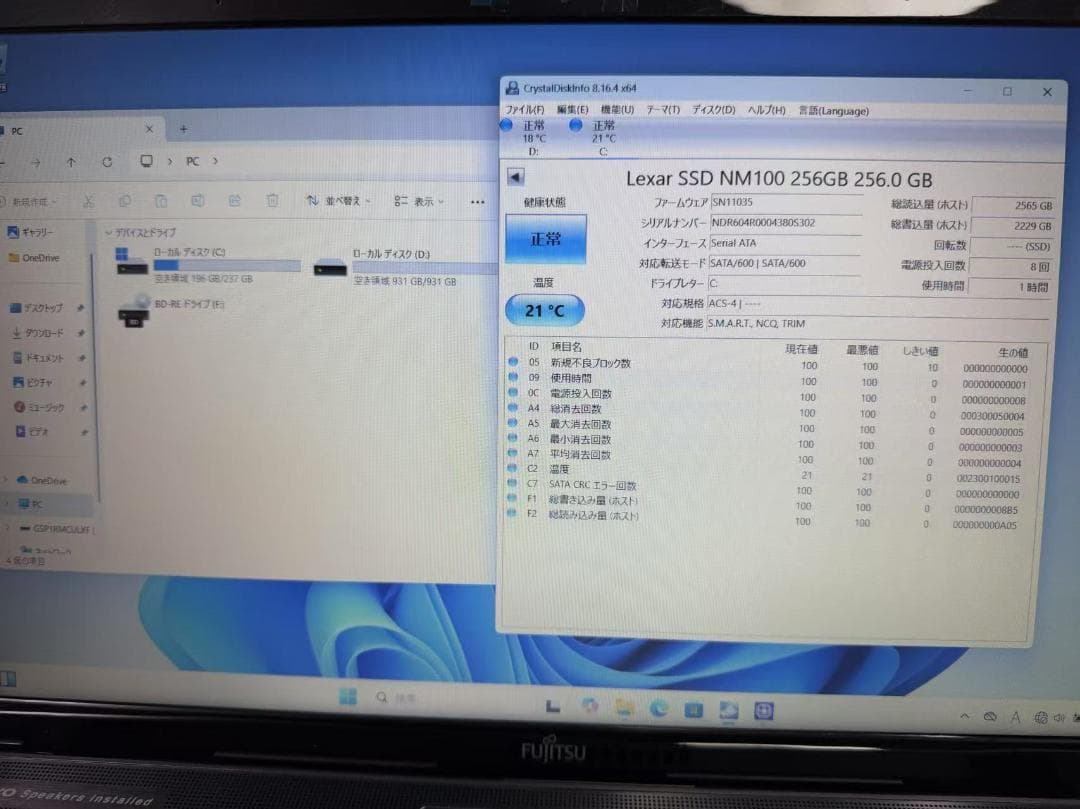Click the 現在値 column header
The image size is (1080, 809).
[x=801, y=349]
